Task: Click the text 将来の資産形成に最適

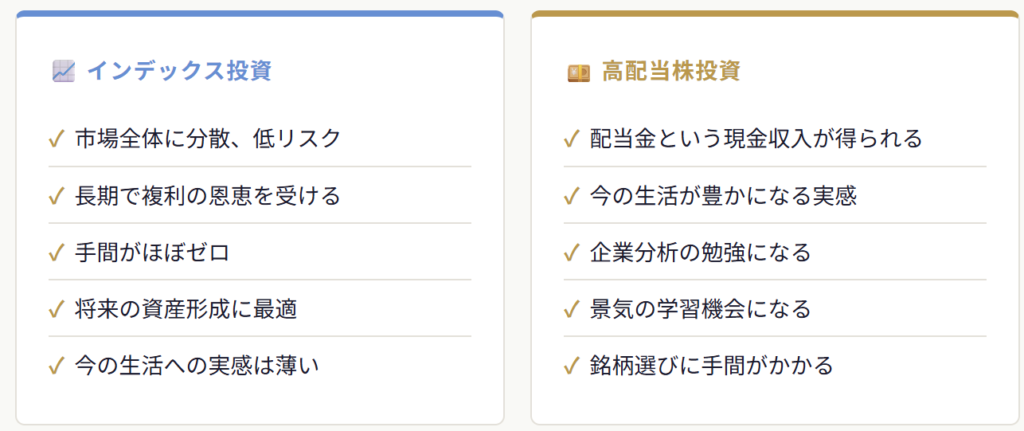Action: tap(186, 309)
